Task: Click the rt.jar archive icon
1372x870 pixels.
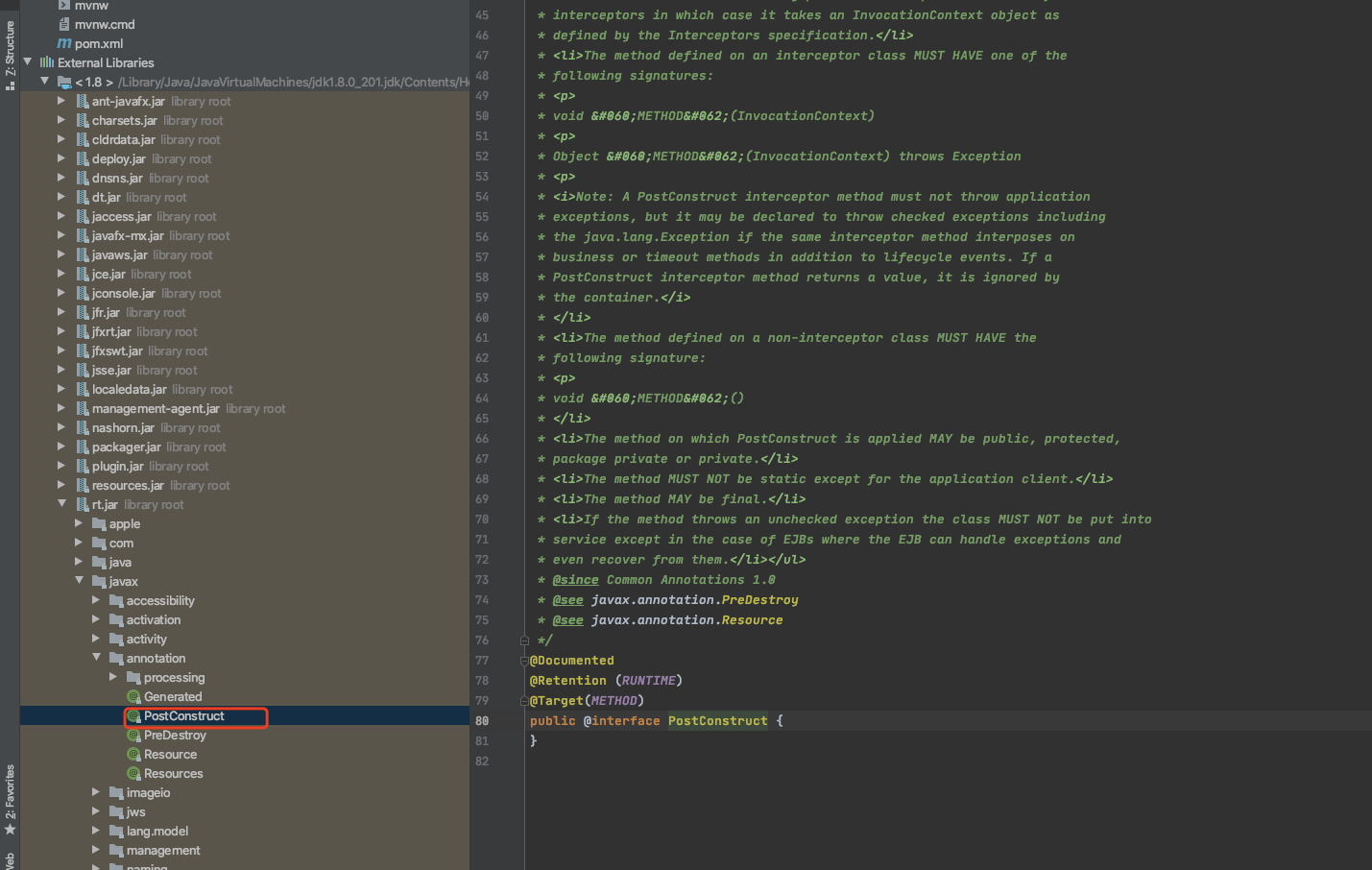Action: [x=83, y=504]
